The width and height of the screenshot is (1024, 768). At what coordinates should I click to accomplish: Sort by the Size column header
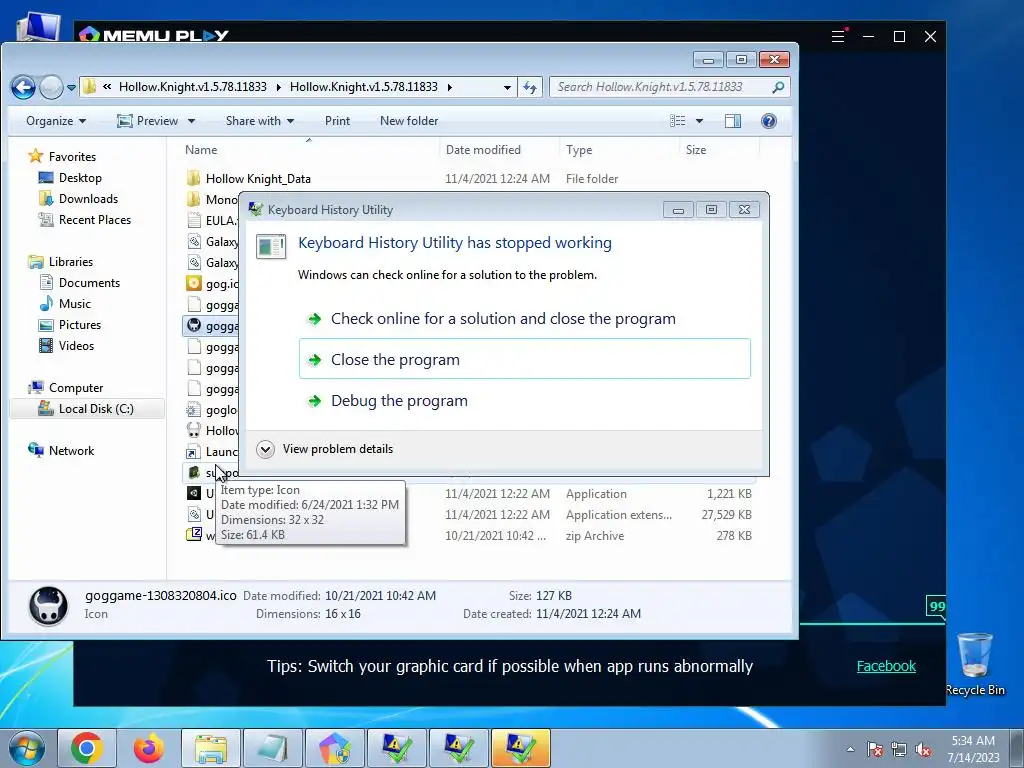pyautogui.click(x=696, y=150)
